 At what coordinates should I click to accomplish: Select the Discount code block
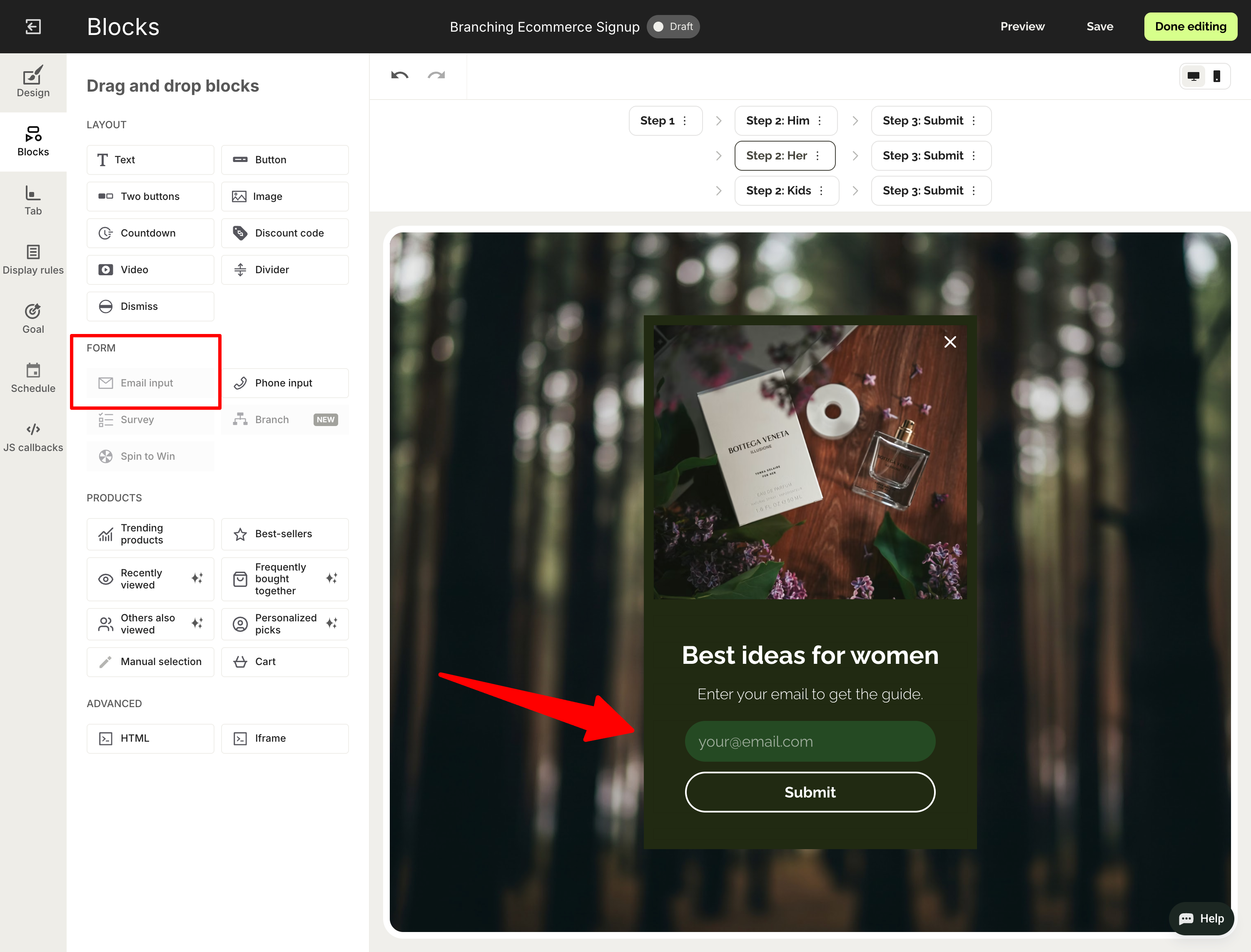point(284,233)
